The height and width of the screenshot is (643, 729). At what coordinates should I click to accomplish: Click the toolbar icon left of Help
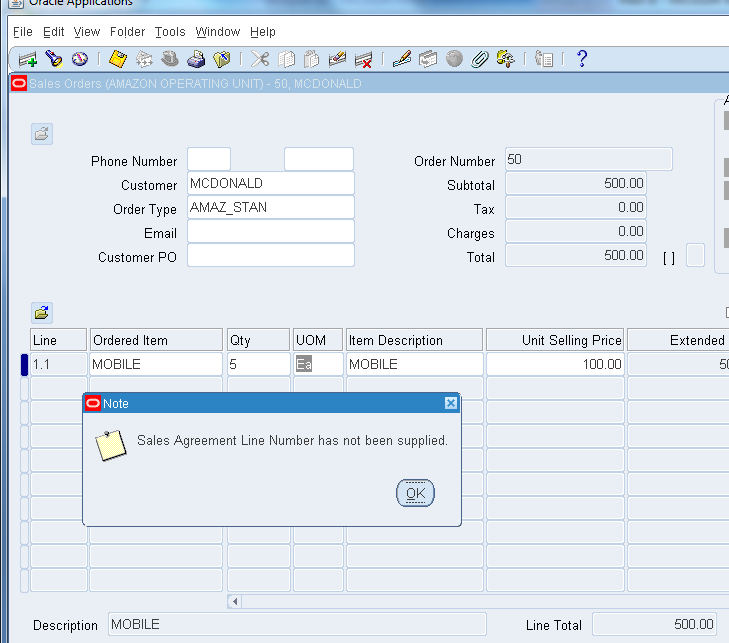click(x=543, y=59)
